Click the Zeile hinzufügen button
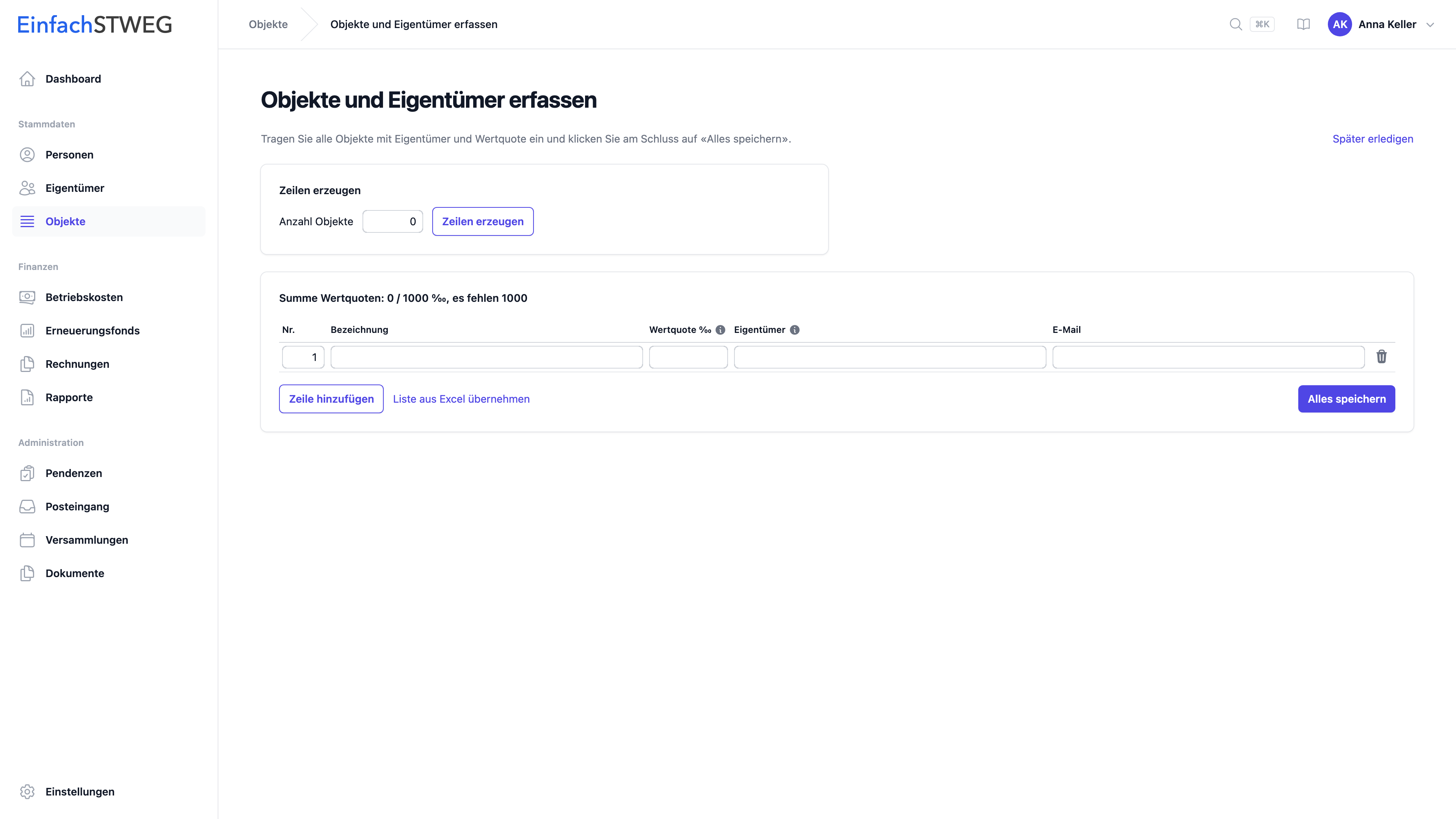Viewport: 1456px width, 819px height. click(x=331, y=399)
